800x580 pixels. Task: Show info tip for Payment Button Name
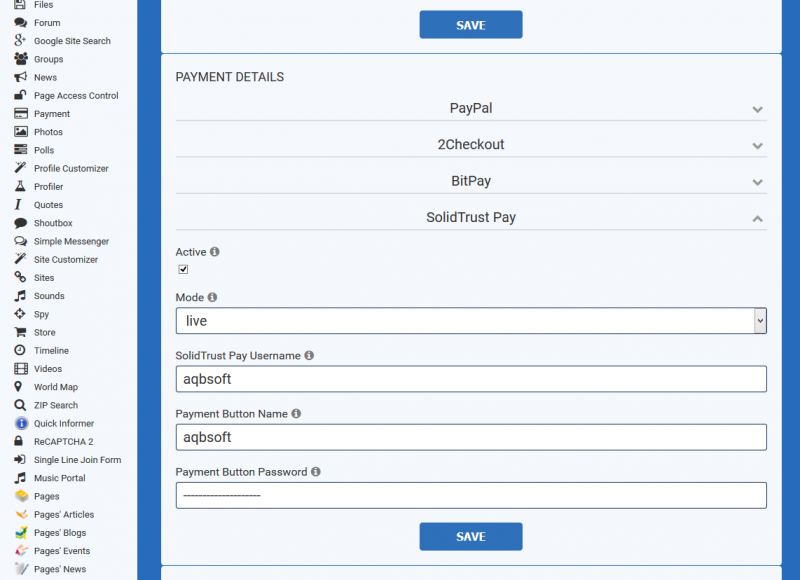[x=296, y=413]
